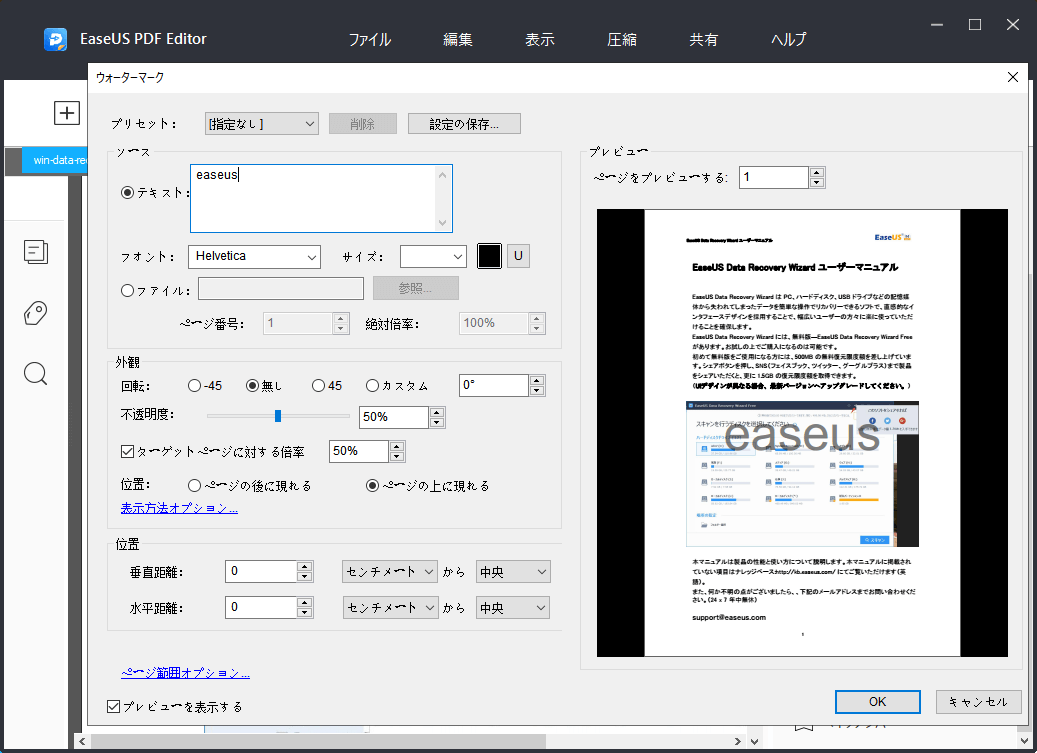This screenshot has height=753, width=1037.
Task: Open the 表示方法オプション link
Action: point(178,507)
